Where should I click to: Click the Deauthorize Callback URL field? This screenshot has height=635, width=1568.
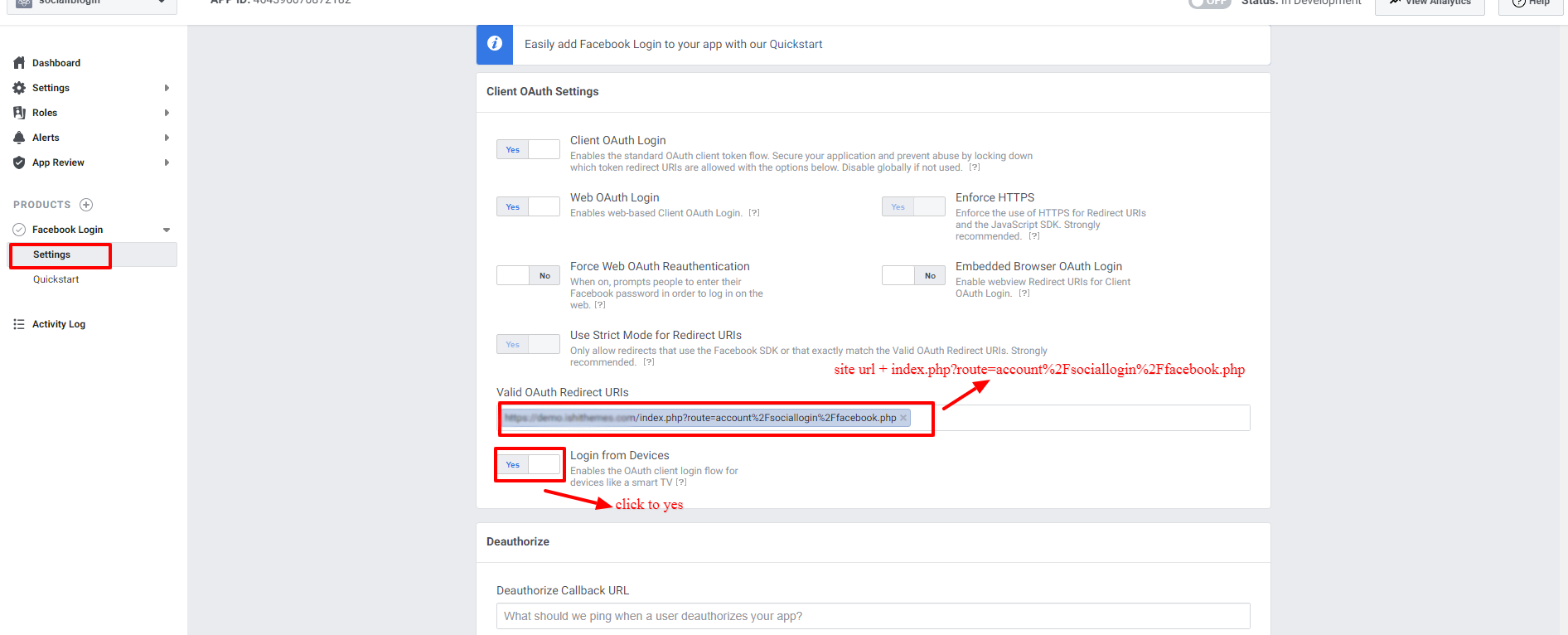[873, 616]
